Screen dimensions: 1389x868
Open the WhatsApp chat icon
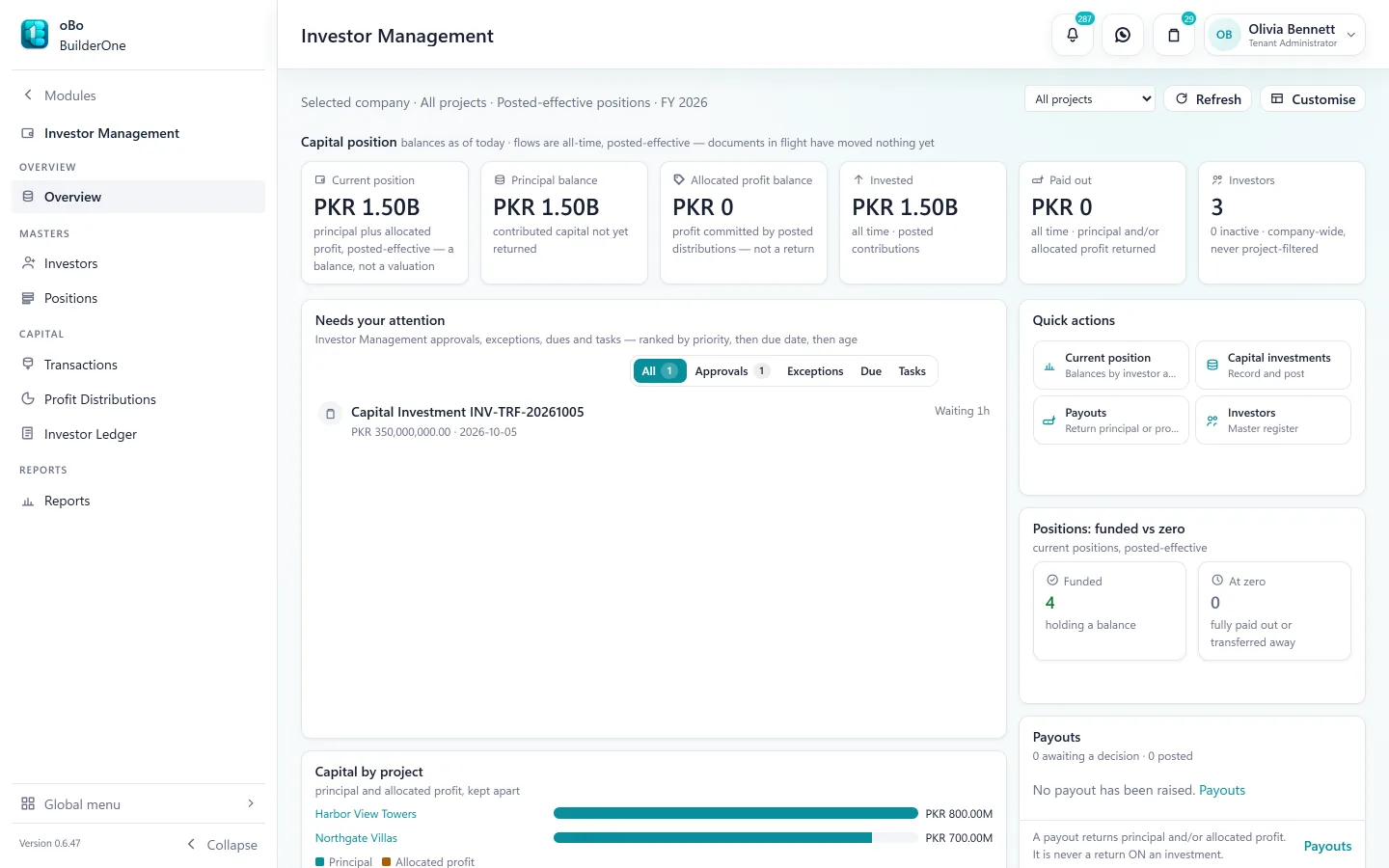pos(1123,35)
